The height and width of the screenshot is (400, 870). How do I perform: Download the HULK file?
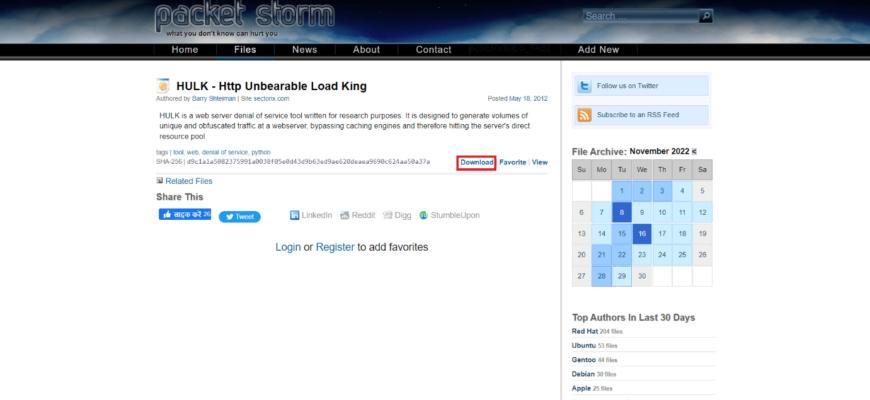pos(477,163)
